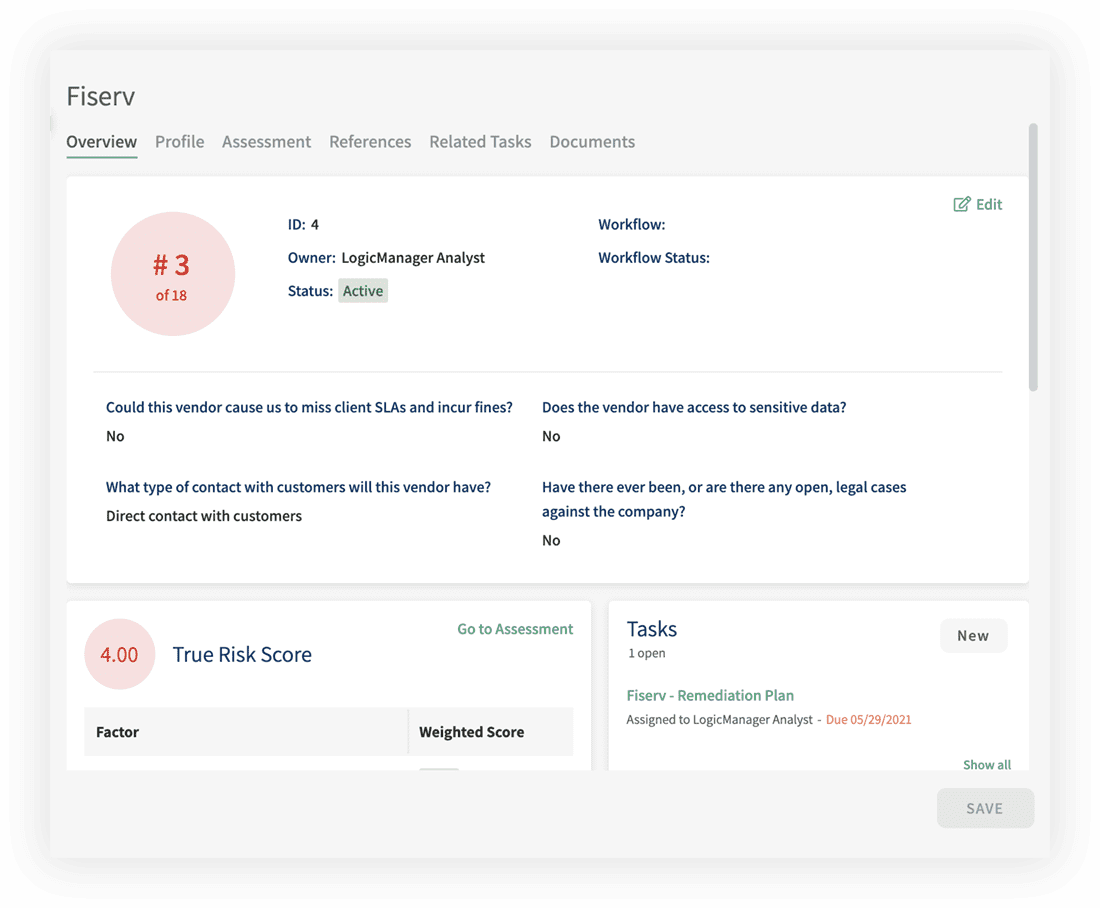Open Go to Assessment

[x=515, y=628]
